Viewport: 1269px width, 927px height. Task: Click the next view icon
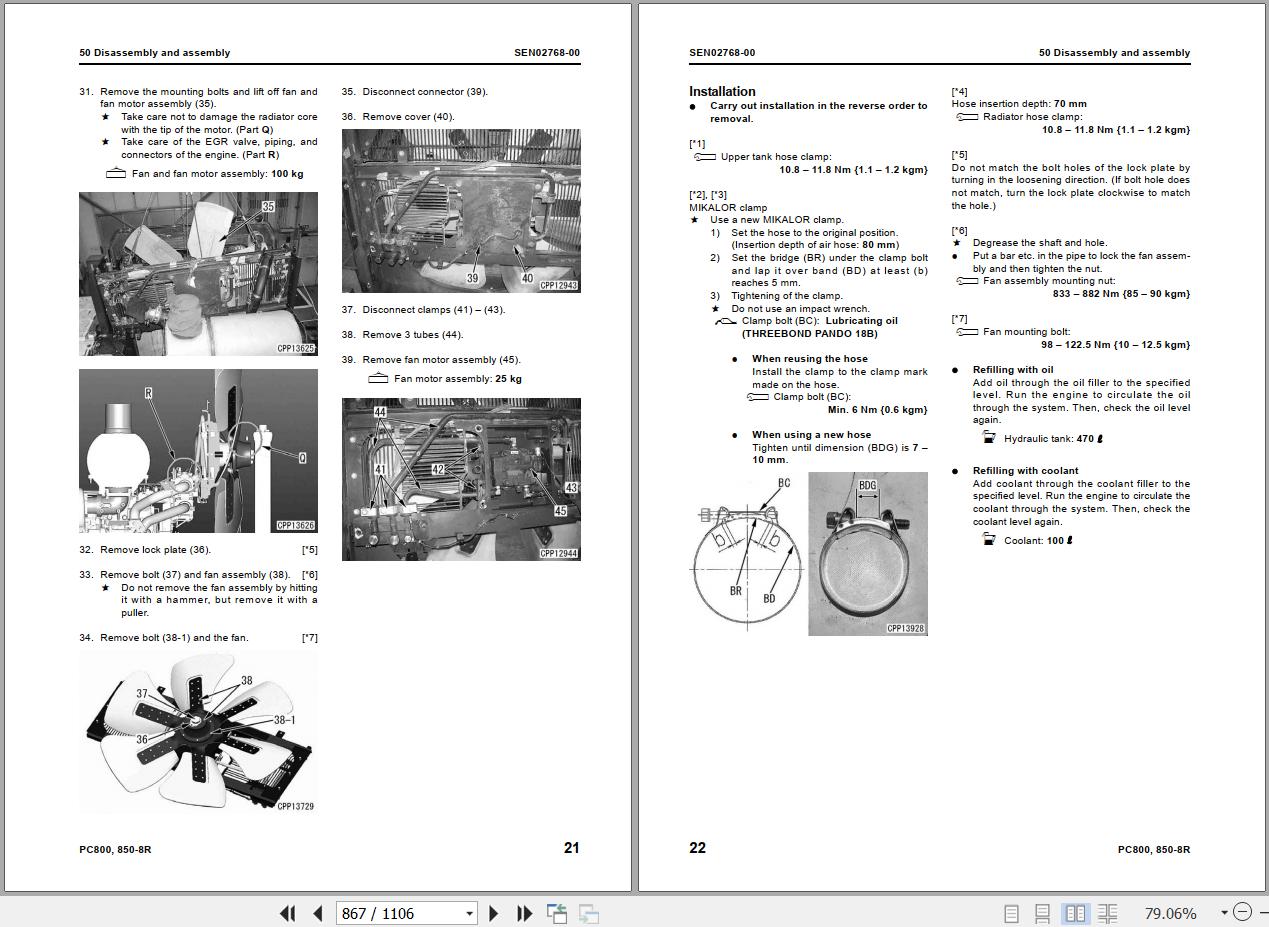[x=589, y=913]
